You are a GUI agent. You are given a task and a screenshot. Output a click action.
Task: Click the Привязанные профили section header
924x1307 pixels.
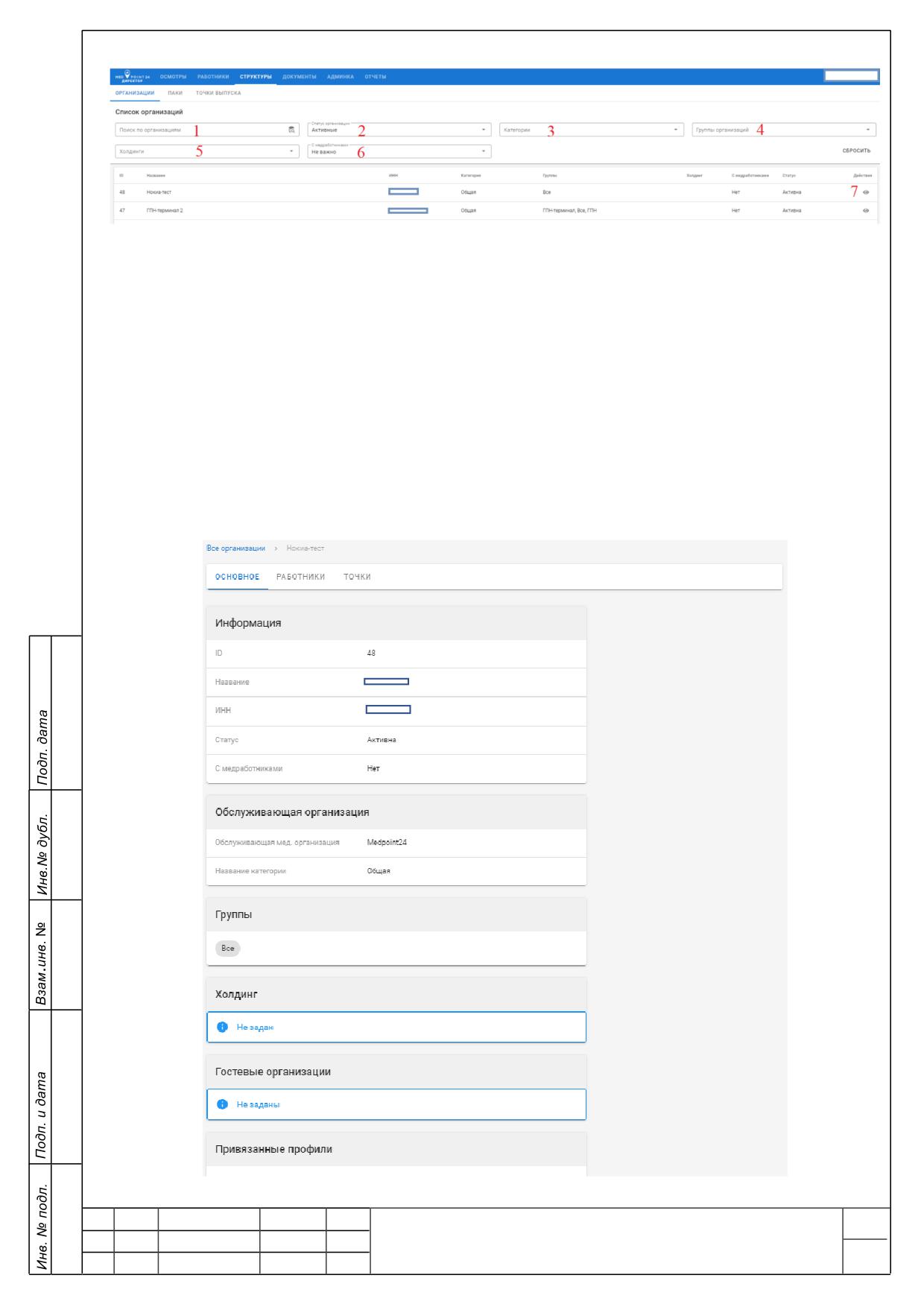point(396,1149)
